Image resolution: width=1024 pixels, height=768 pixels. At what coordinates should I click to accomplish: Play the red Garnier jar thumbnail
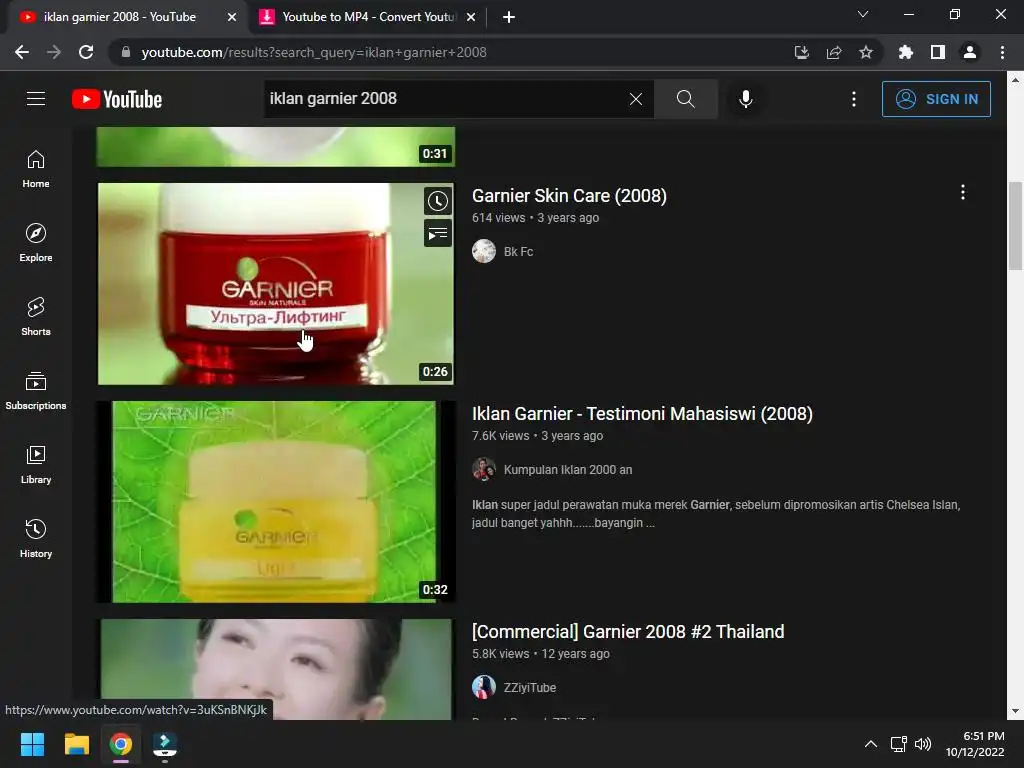coord(276,283)
